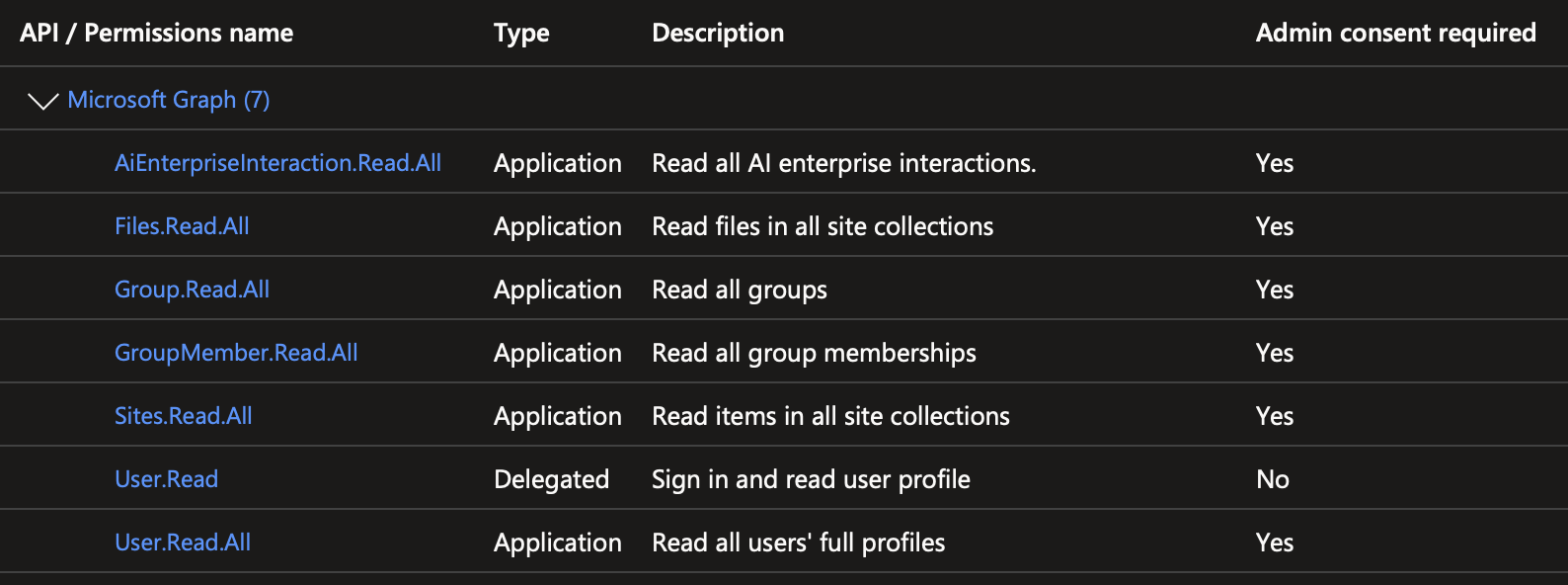Open the Sites.Read.All permission details
This screenshot has height=585, width=1568.
click(183, 416)
